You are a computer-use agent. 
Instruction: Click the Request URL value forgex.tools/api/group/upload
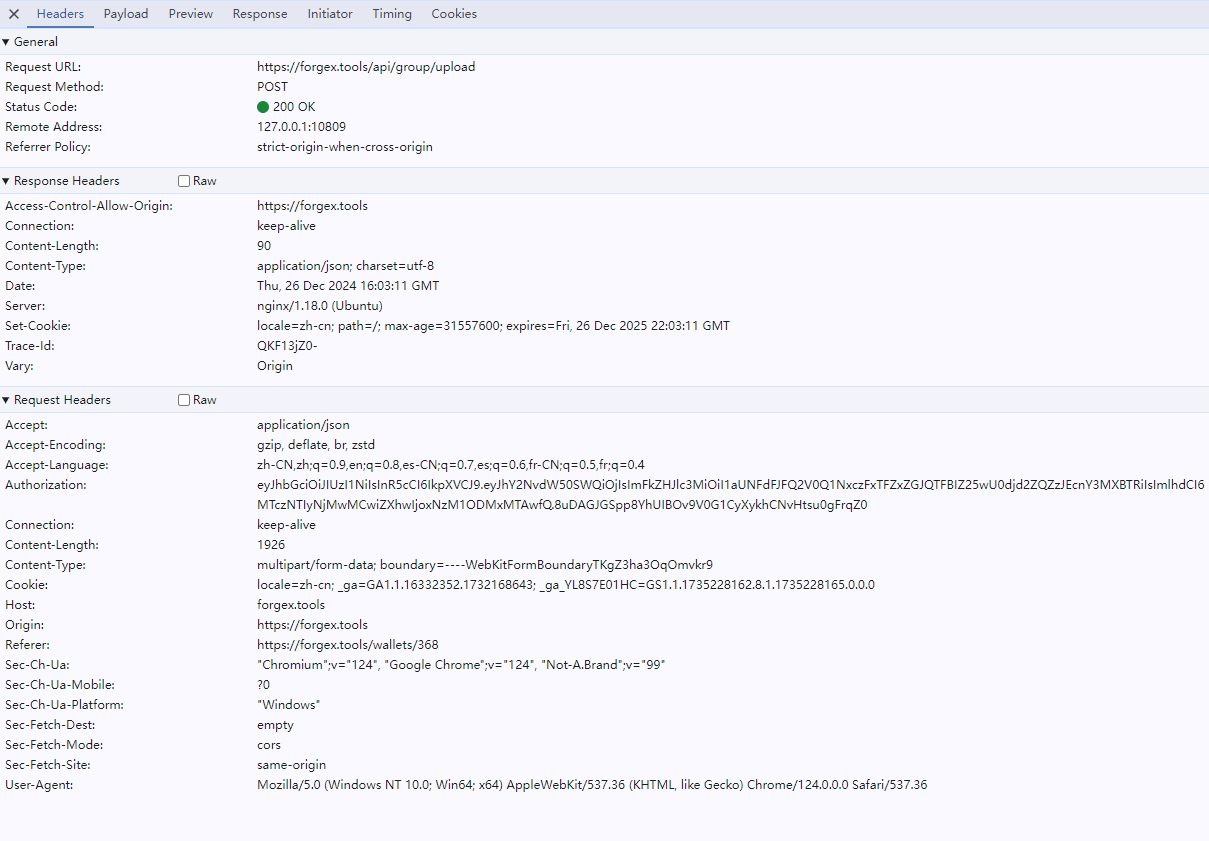click(366, 67)
